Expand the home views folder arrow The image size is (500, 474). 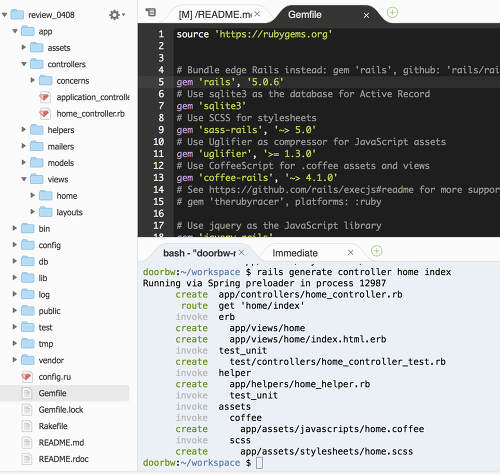33,195
